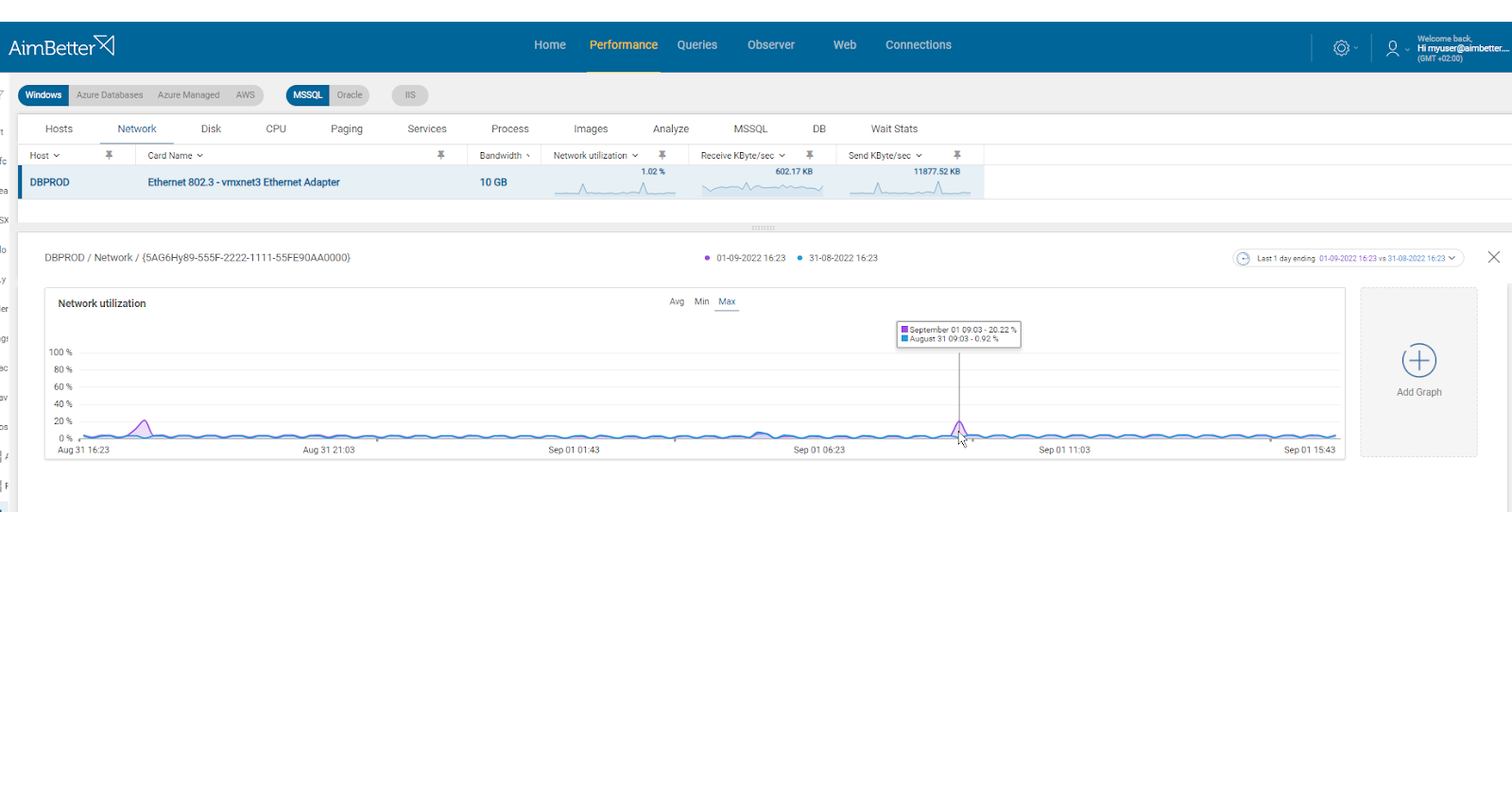Switch to the Images tab

coord(591,129)
